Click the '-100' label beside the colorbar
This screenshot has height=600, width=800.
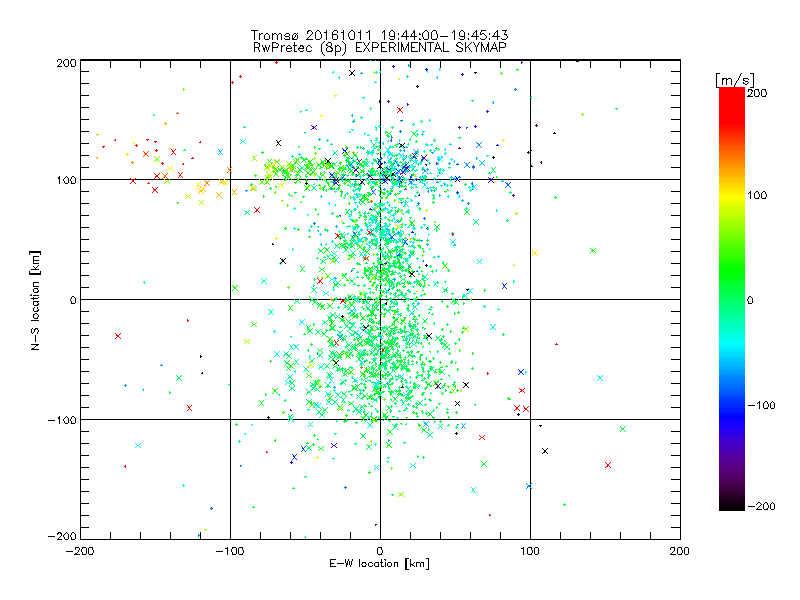[761, 405]
